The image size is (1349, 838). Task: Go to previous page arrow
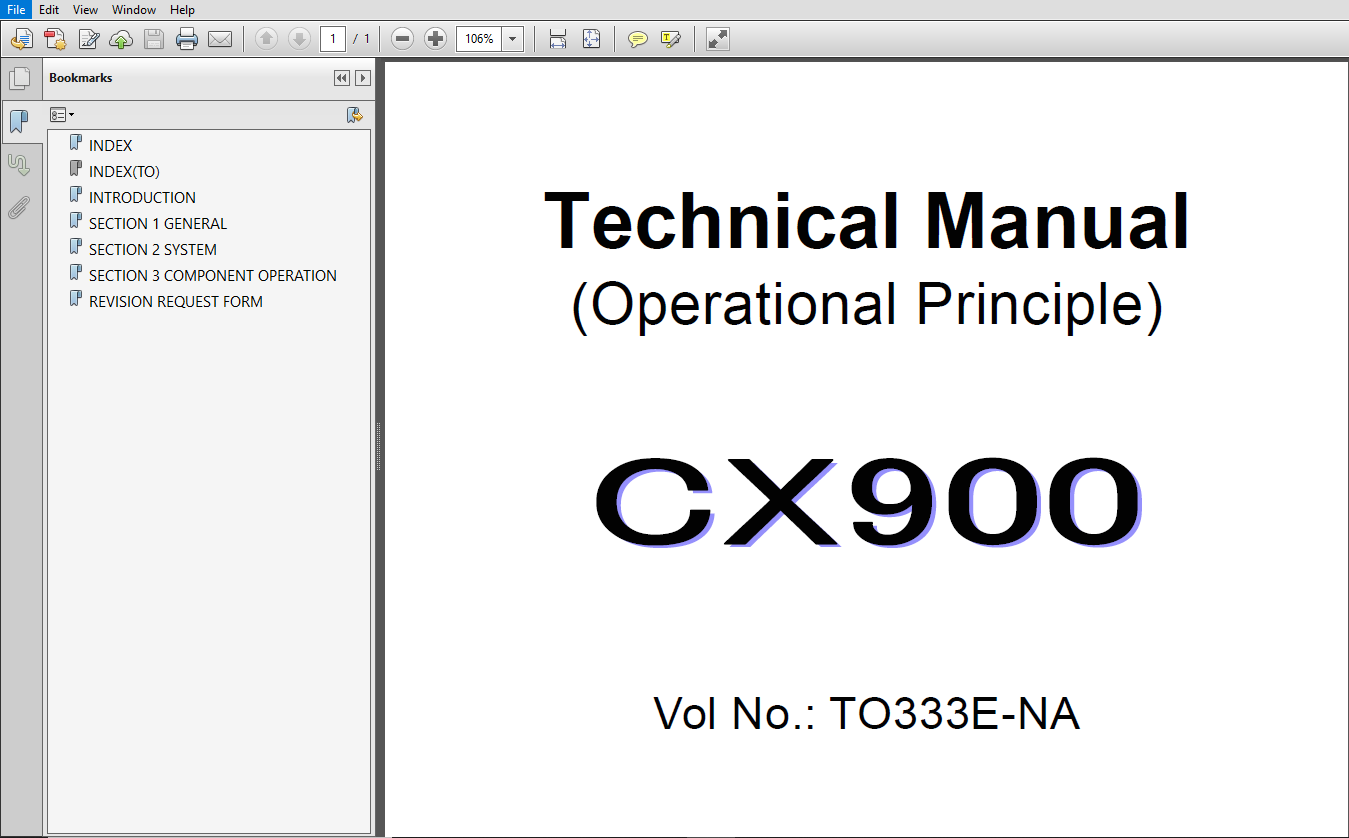click(x=266, y=39)
